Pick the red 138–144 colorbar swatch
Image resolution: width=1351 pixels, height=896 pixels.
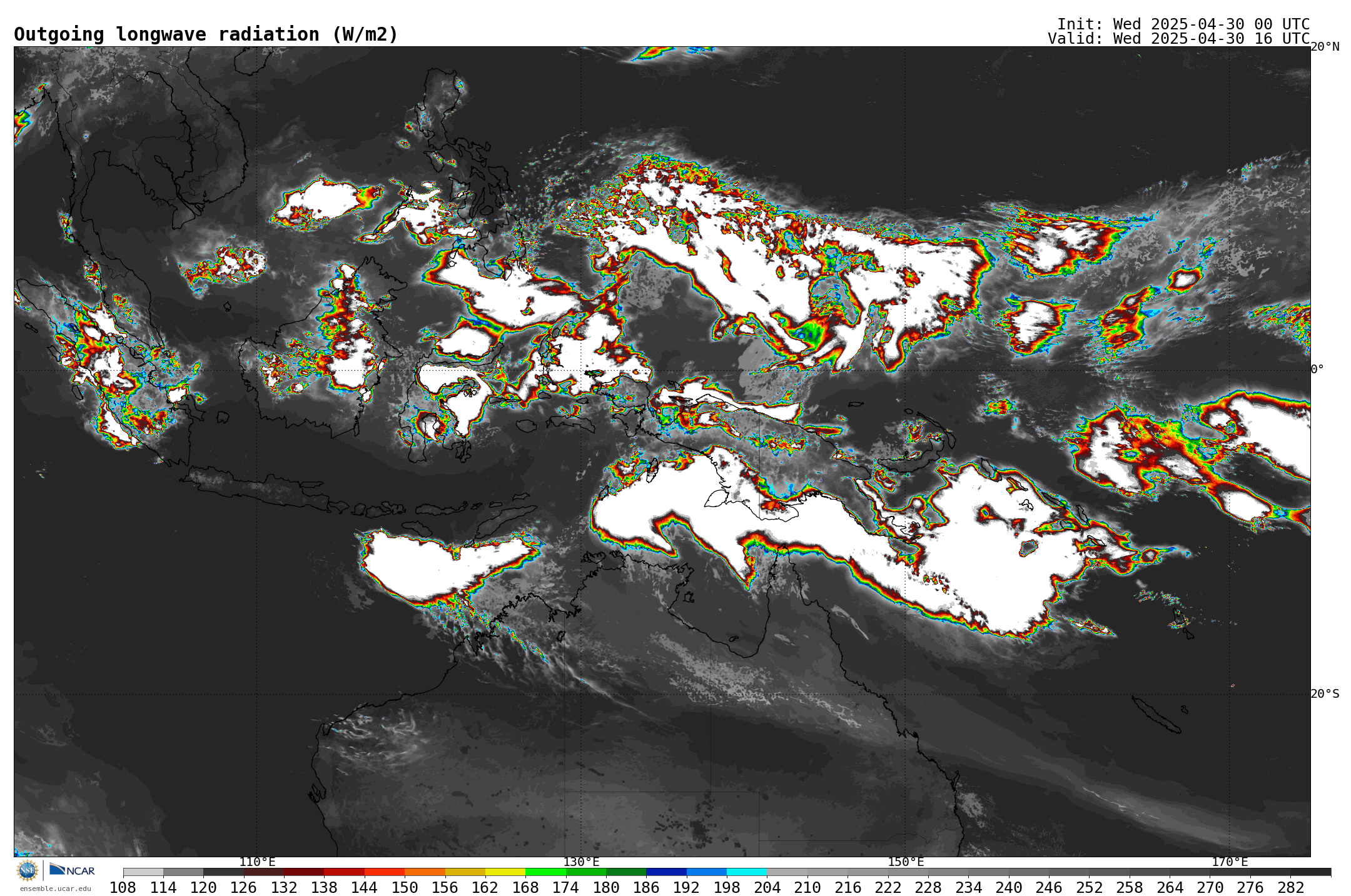(x=344, y=872)
